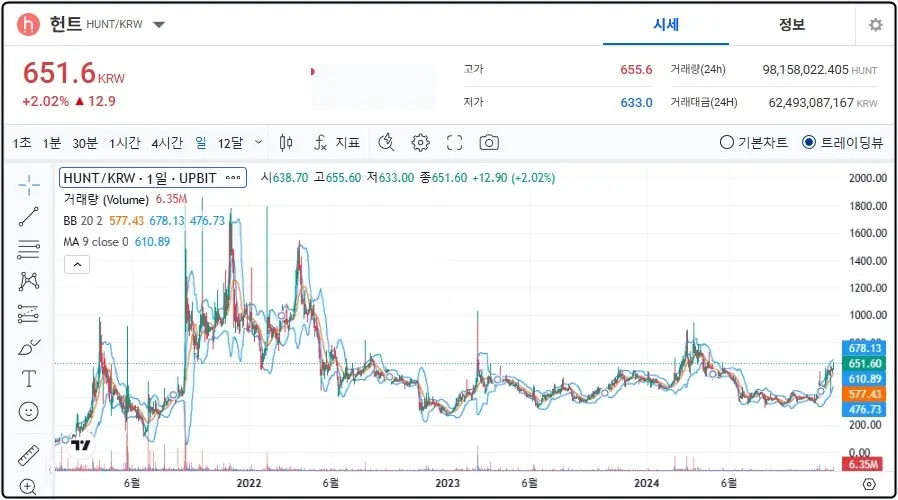Click the 고가 655.6 high value

click(x=636, y=70)
